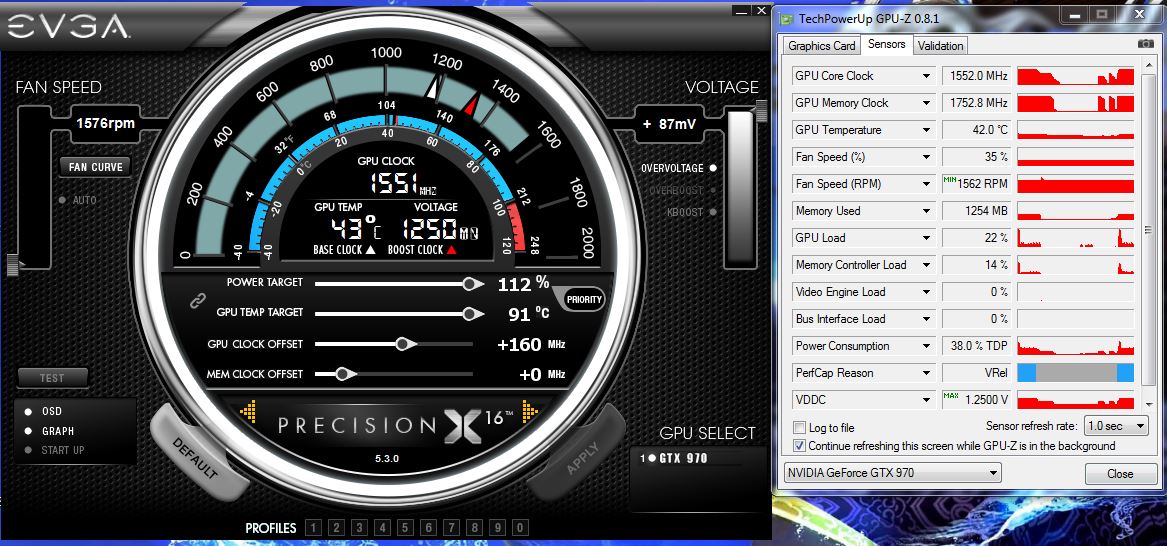Select profile slot 6
The image size is (1167, 546).
[x=429, y=528]
